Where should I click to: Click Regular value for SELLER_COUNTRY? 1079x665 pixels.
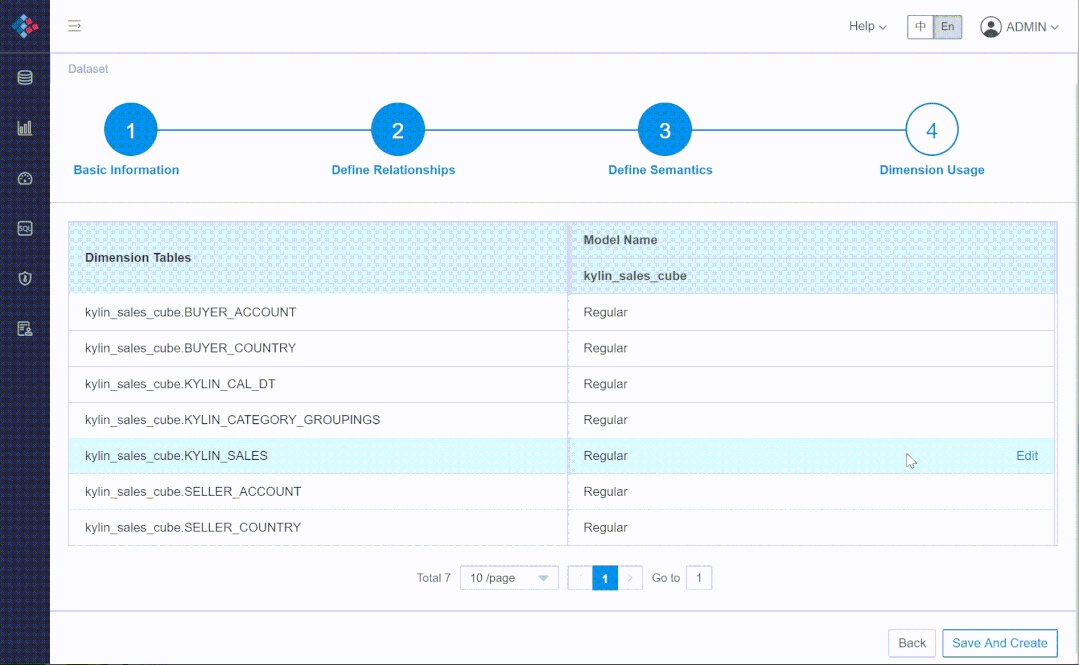pyautogui.click(x=606, y=527)
